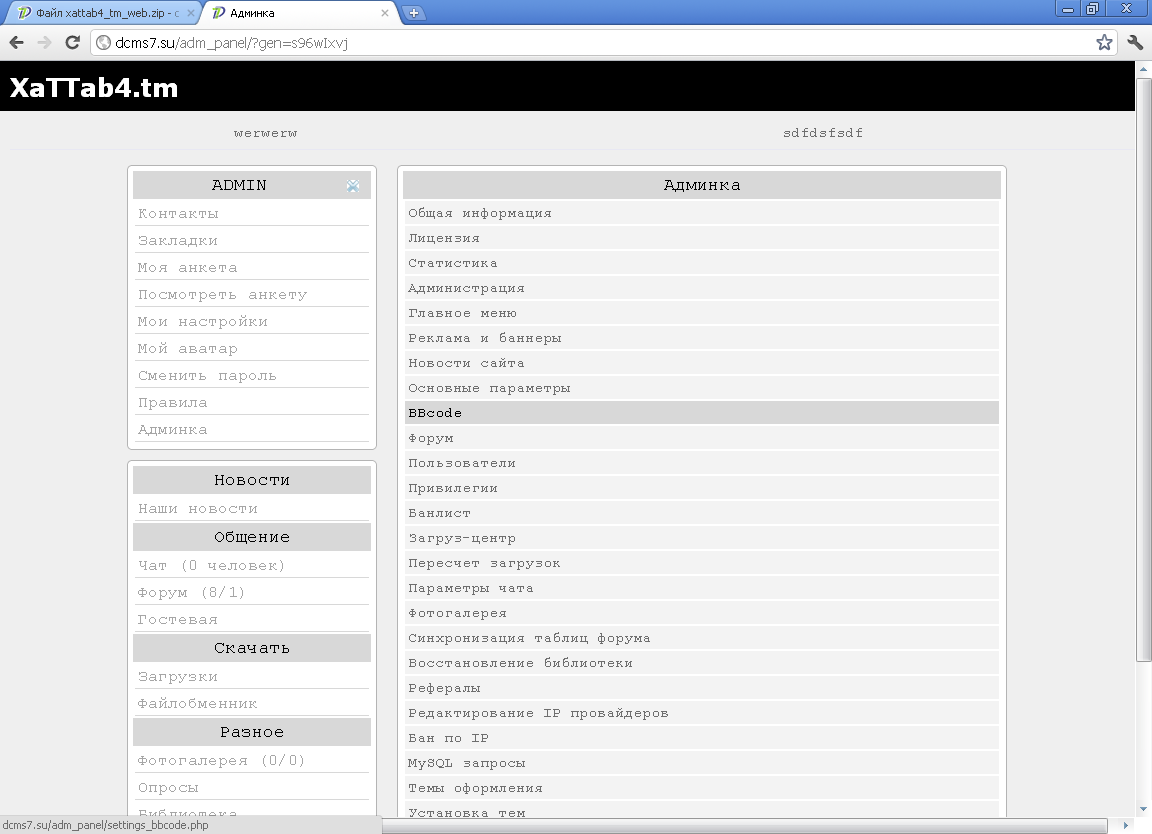Open Новости сайта admin item

[x=702, y=363]
